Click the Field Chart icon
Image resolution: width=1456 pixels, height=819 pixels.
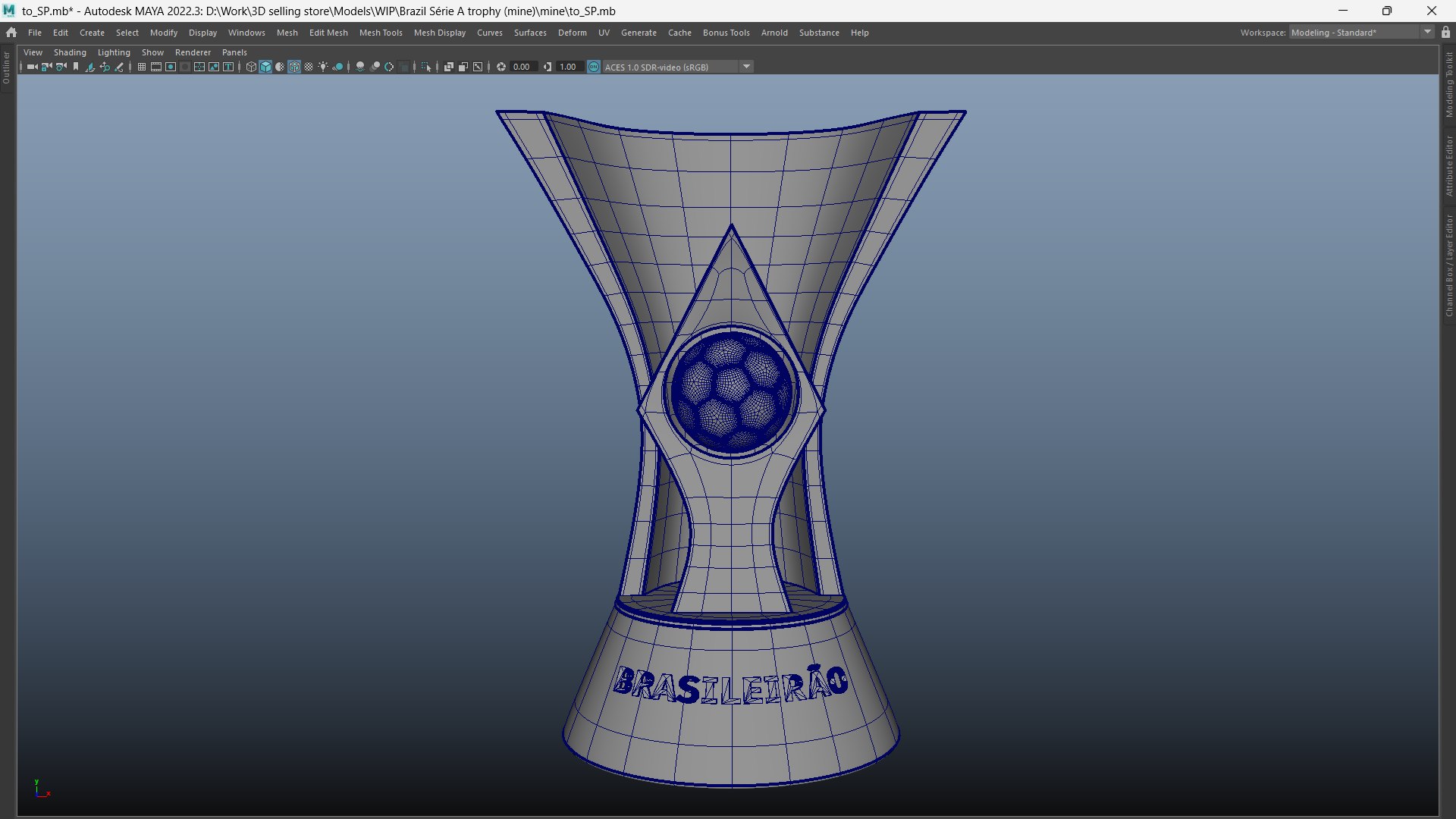point(199,67)
